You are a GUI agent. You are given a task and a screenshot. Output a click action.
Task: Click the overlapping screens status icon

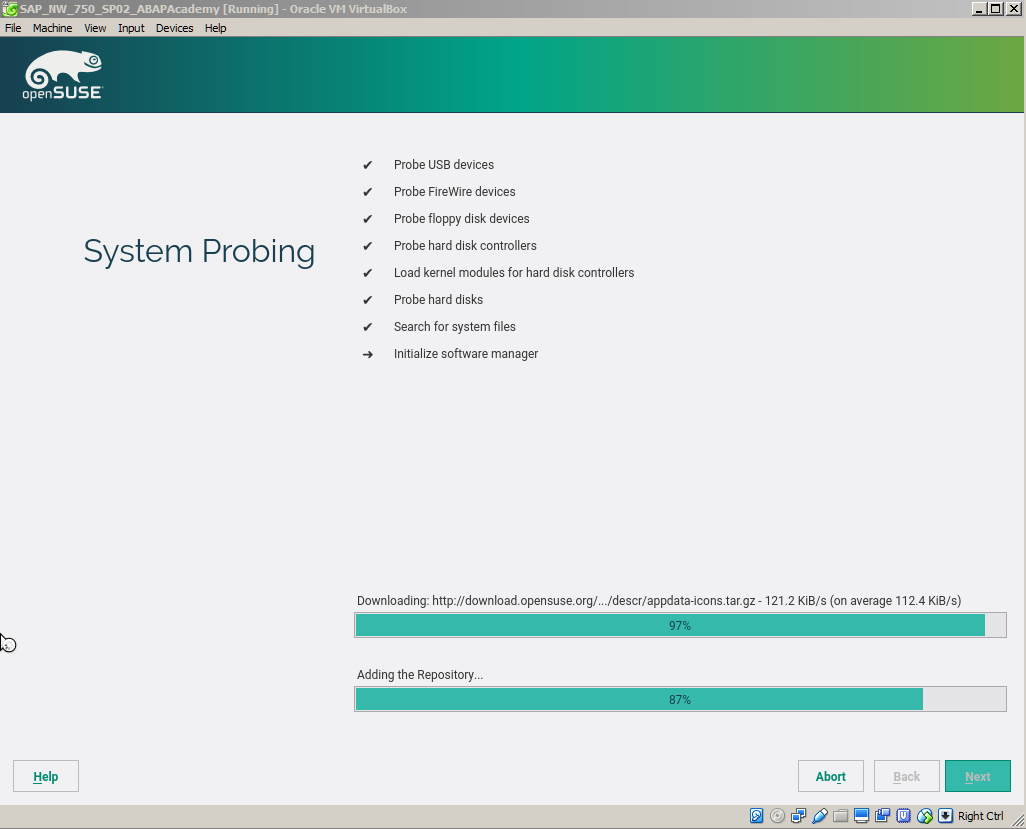coord(882,815)
